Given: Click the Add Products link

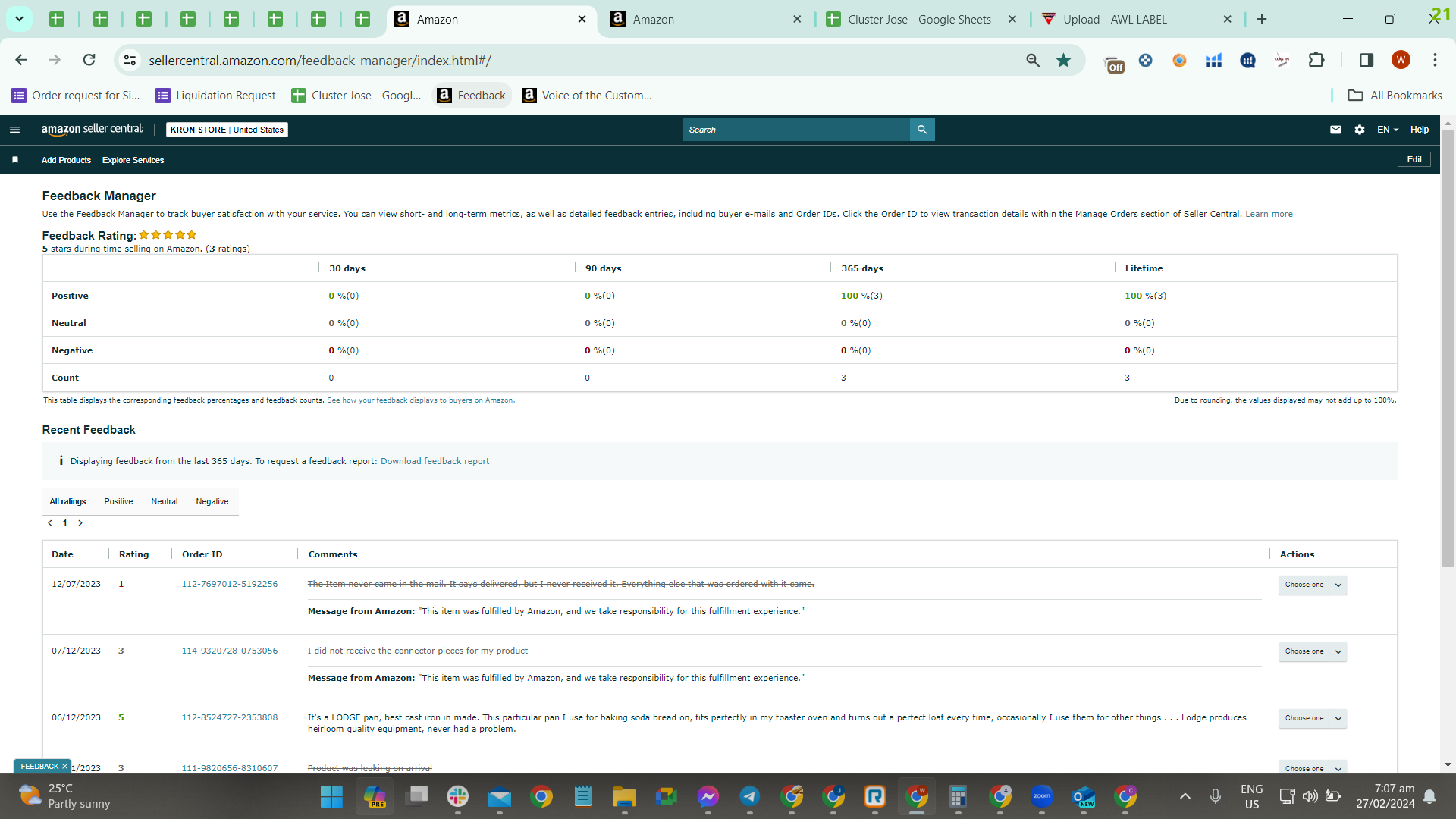Looking at the screenshot, I should (x=66, y=160).
